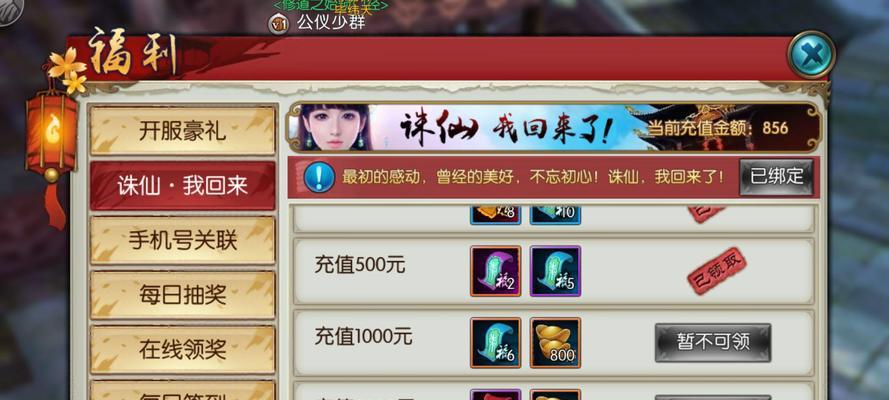Tap the 当前充值金额 856 display
Screen dimensions: 889x400
pos(718,128)
